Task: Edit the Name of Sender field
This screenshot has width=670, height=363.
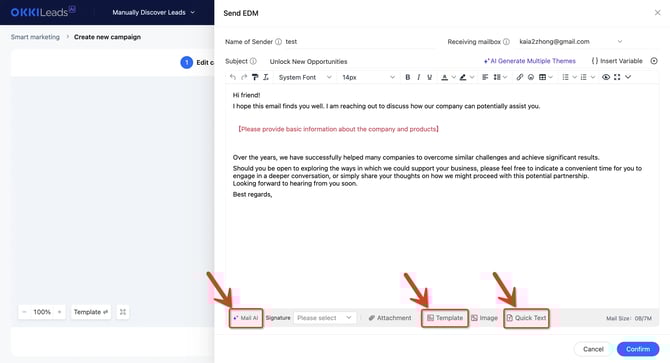Action: (x=360, y=41)
